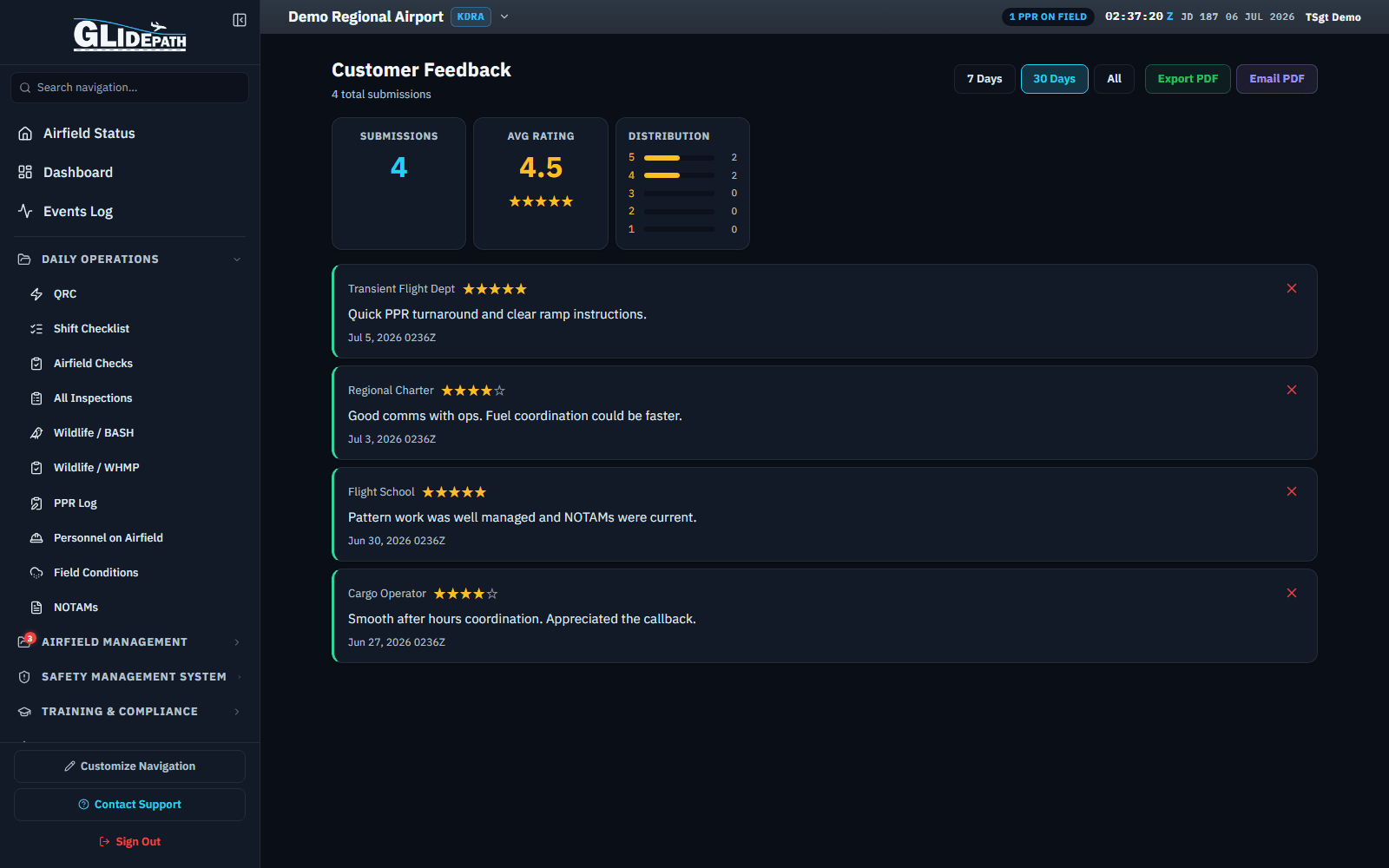
Task: Expand the Safety Management System chevron
Action: [x=239, y=677]
